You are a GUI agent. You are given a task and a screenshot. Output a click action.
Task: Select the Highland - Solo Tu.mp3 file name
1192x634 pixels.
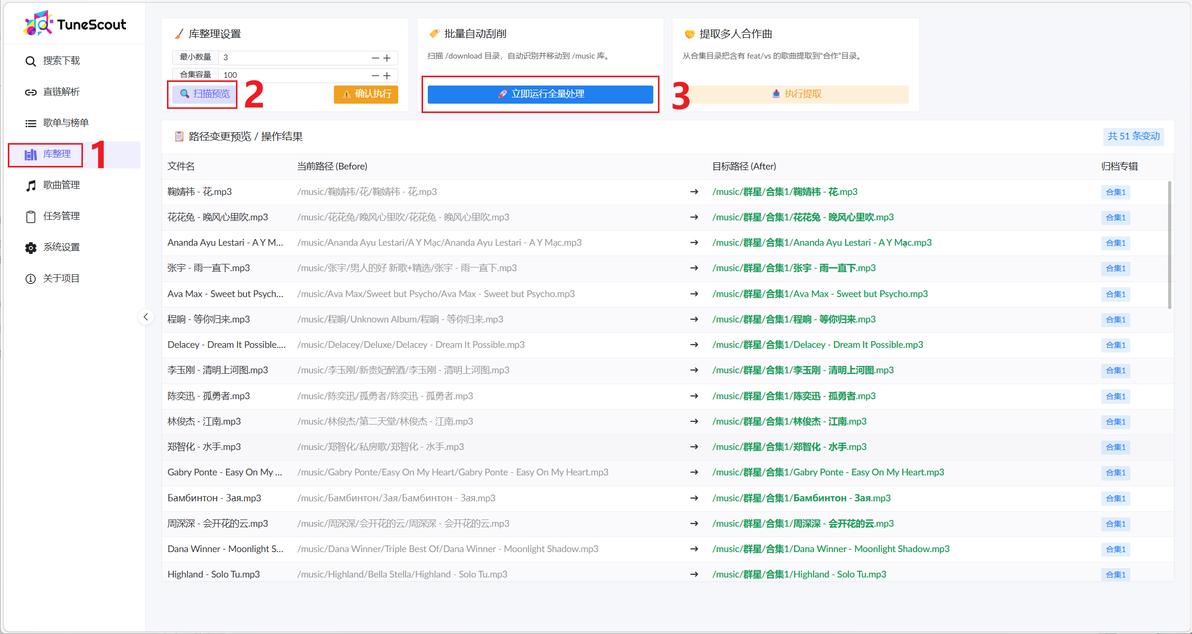(x=214, y=575)
